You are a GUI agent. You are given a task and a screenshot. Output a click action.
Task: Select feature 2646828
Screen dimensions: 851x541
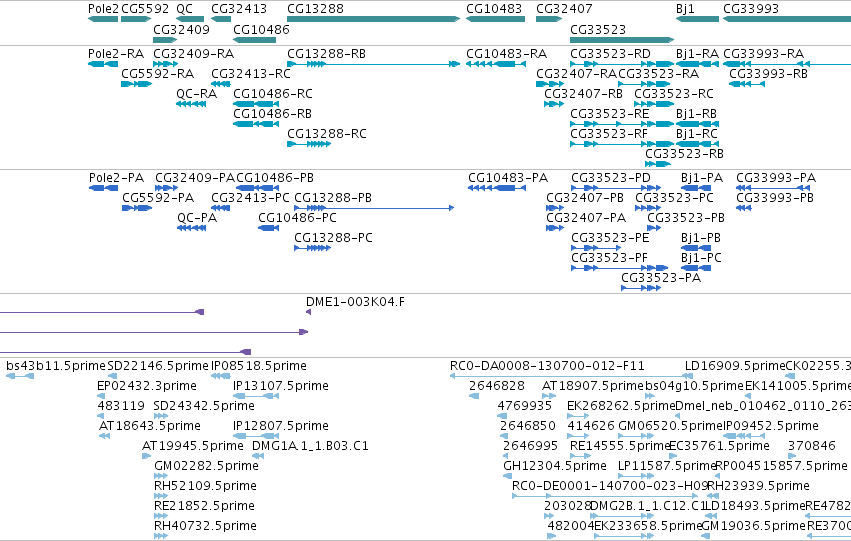click(x=497, y=386)
